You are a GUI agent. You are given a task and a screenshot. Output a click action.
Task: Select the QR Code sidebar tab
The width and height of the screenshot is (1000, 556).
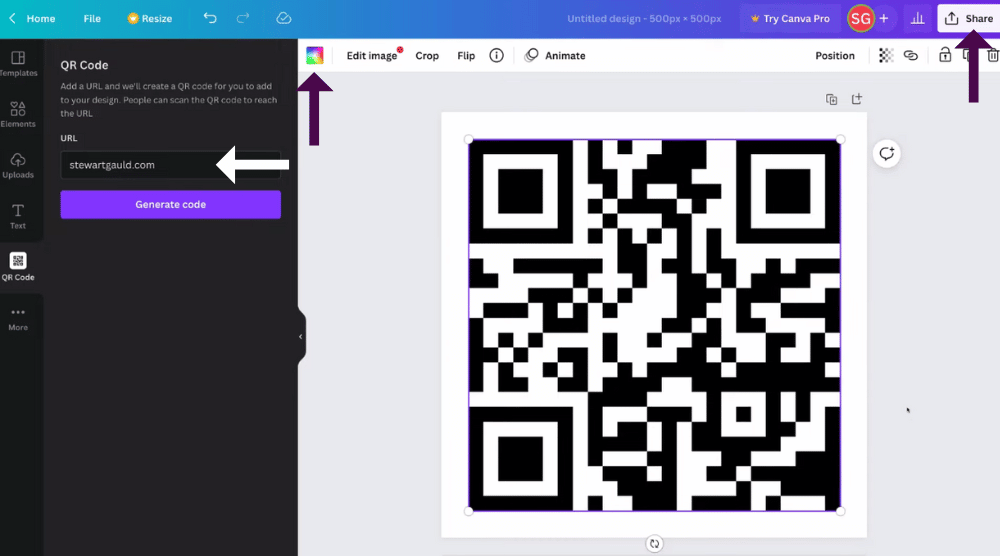18,267
